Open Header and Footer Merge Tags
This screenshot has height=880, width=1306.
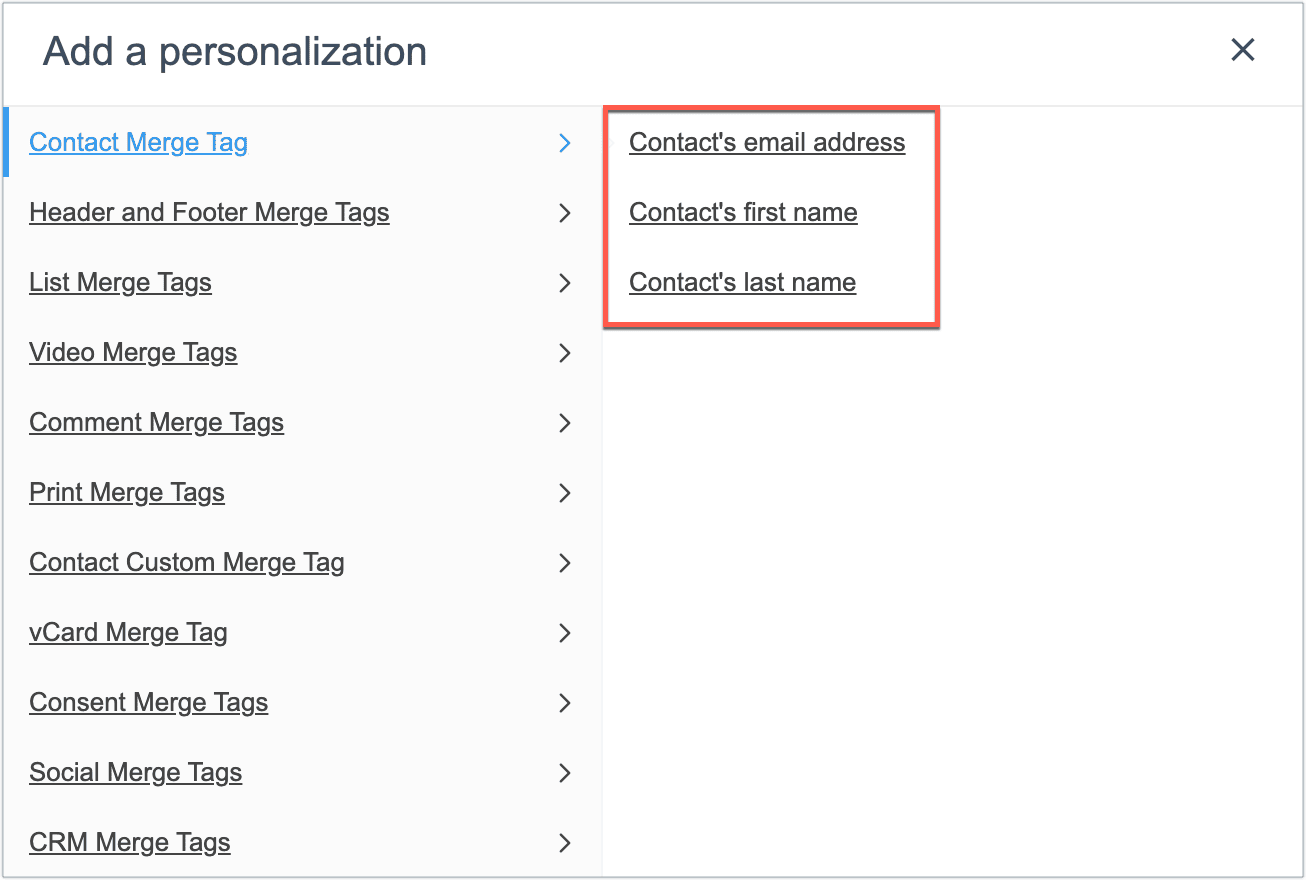coord(209,212)
